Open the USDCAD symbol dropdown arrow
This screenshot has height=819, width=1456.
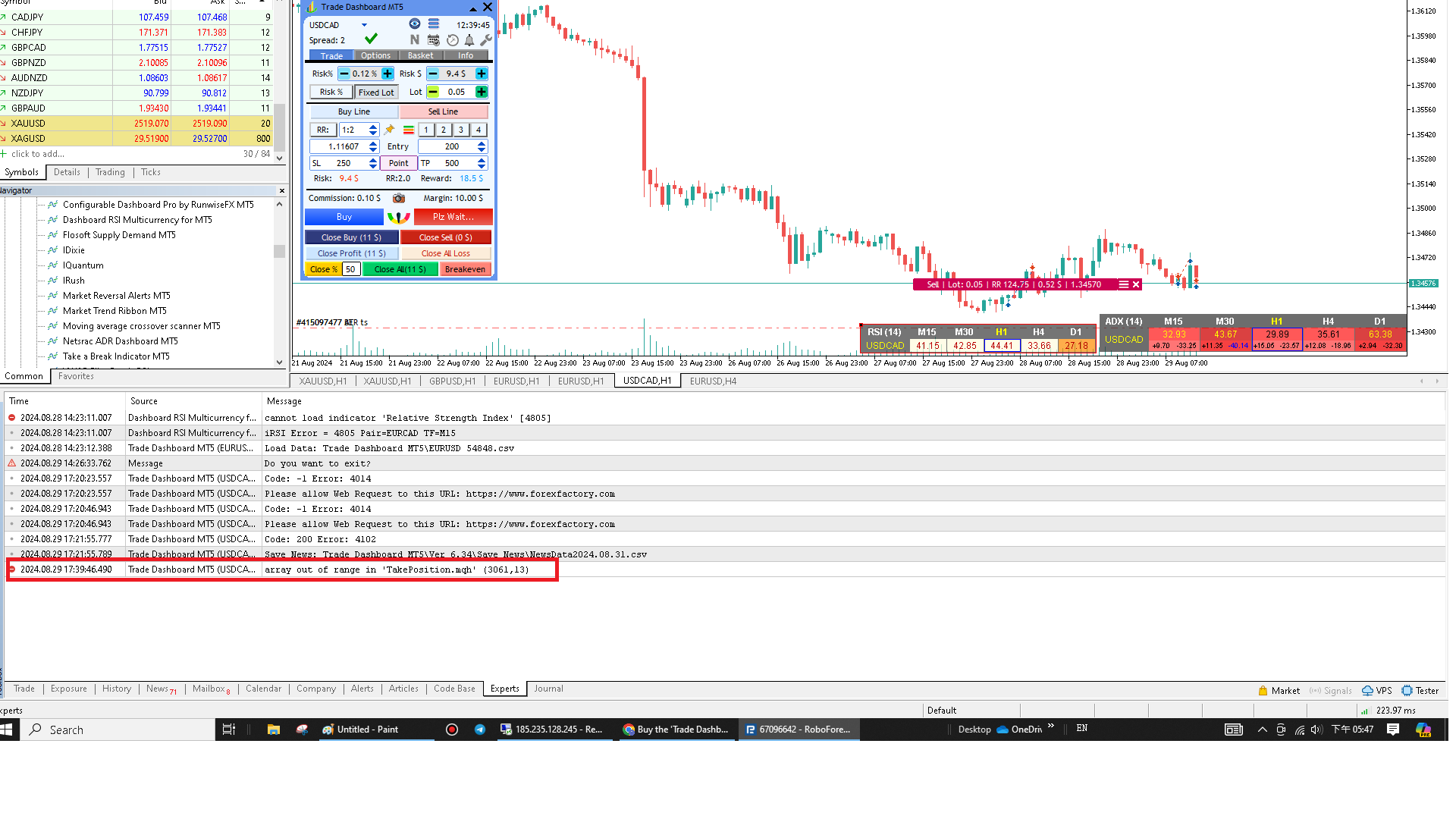point(364,25)
